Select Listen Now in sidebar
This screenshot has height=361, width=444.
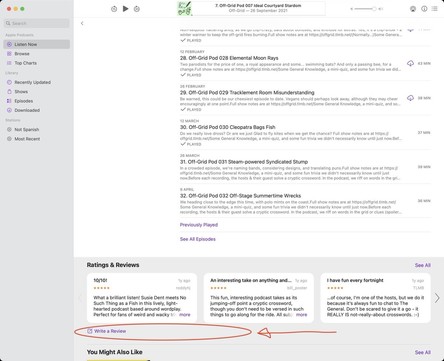coord(37,44)
